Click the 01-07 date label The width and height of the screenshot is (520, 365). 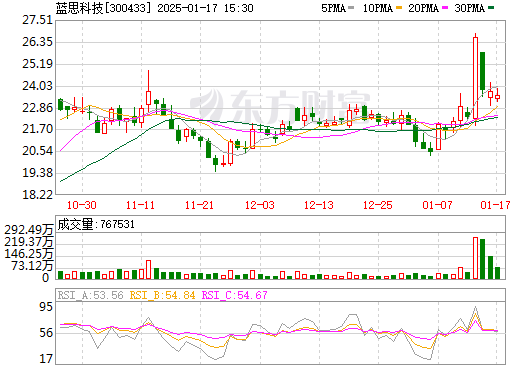[437, 205]
